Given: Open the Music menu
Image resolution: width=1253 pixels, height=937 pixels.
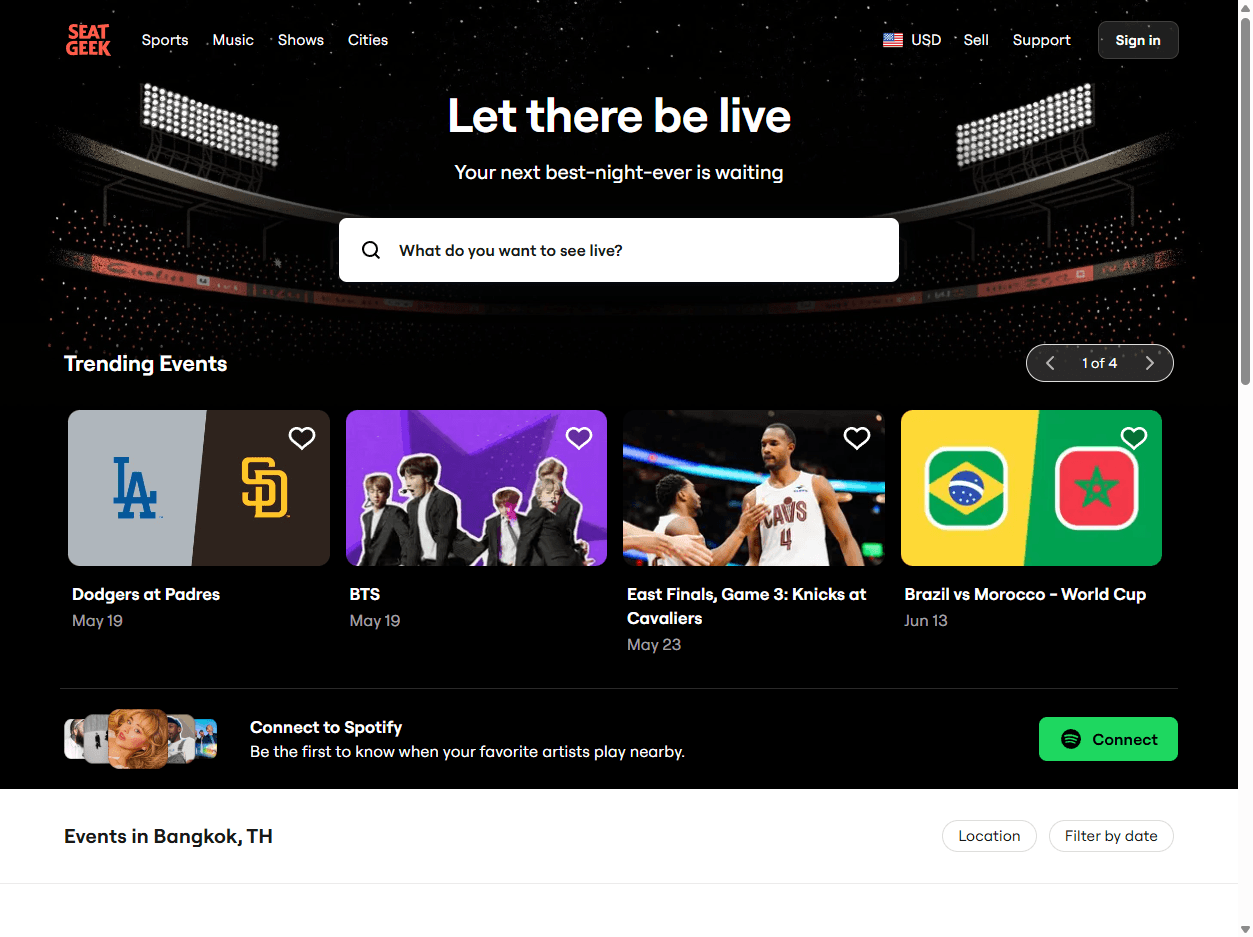Looking at the screenshot, I should click(x=233, y=40).
